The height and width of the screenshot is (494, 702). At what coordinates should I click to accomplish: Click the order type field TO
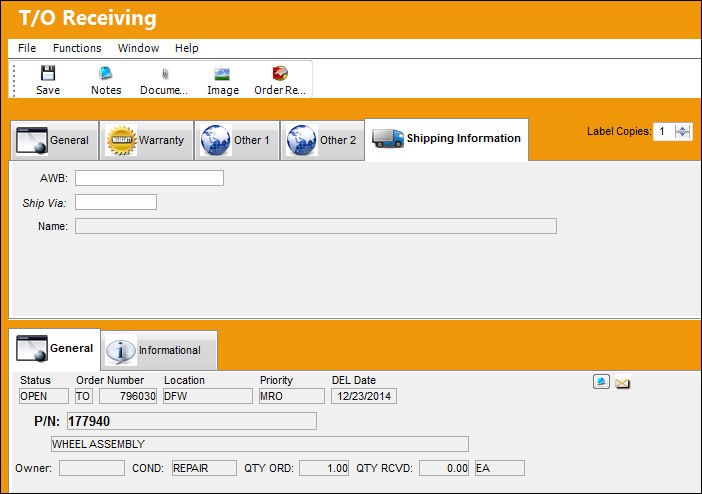point(83,396)
